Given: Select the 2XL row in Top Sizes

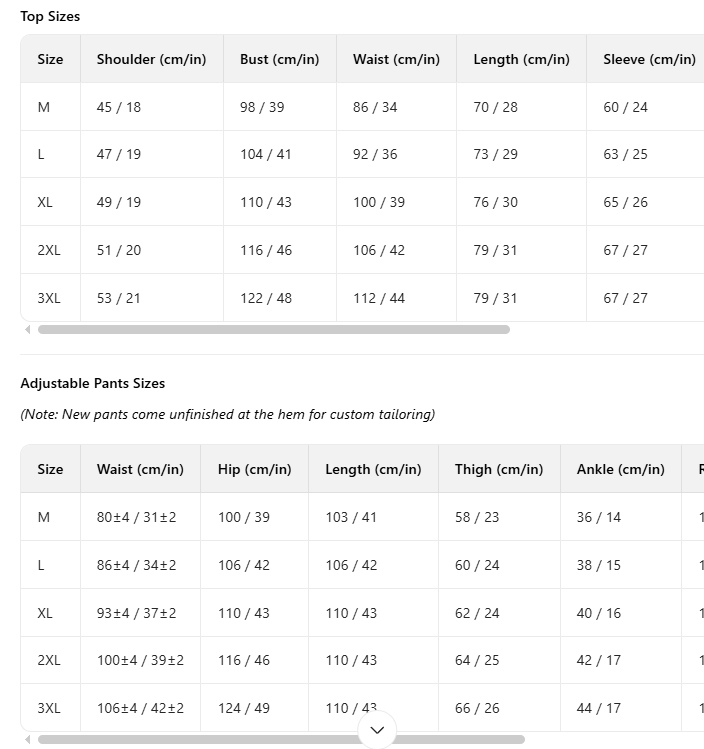Looking at the screenshot, I should 362,250.
